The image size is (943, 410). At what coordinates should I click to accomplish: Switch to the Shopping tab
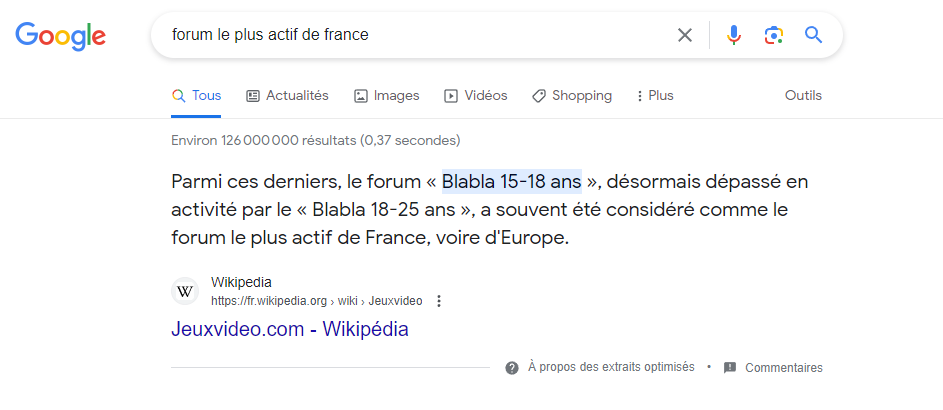coord(572,96)
